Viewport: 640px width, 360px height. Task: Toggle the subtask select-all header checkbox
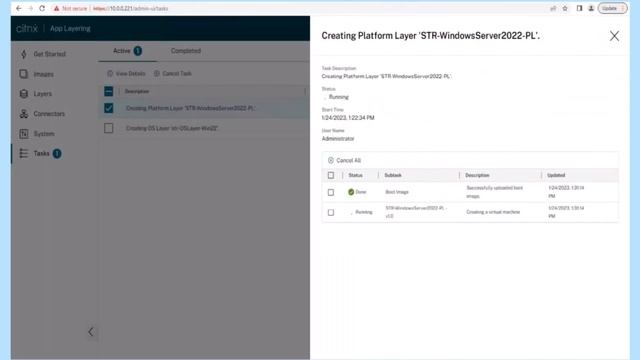click(x=331, y=175)
